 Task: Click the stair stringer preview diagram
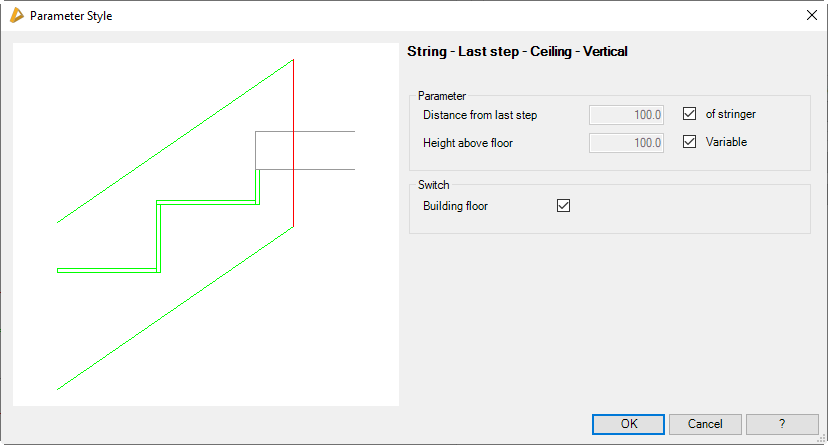point(205,224)
